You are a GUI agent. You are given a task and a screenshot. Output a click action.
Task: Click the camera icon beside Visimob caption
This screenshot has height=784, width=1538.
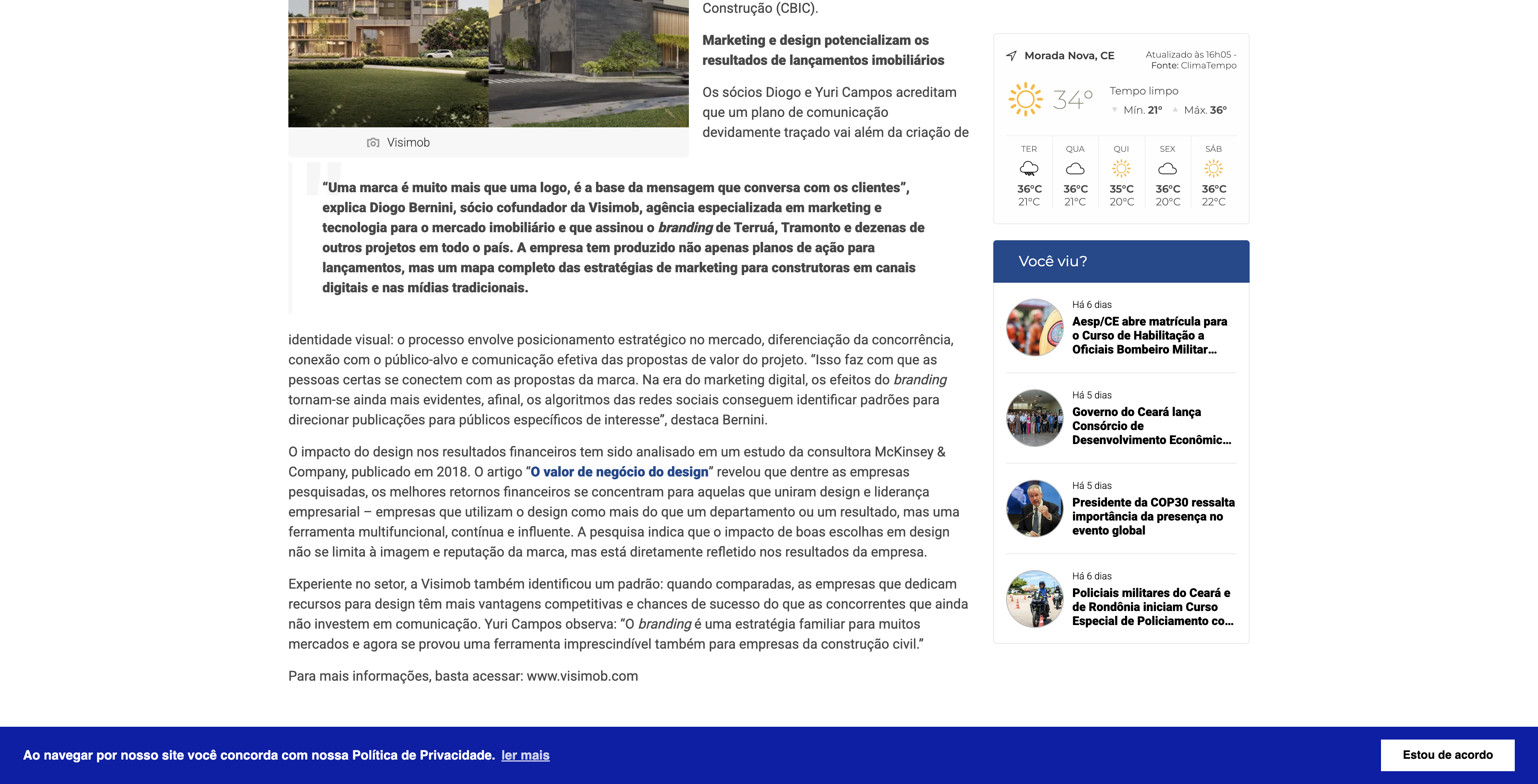pos(373,143)
